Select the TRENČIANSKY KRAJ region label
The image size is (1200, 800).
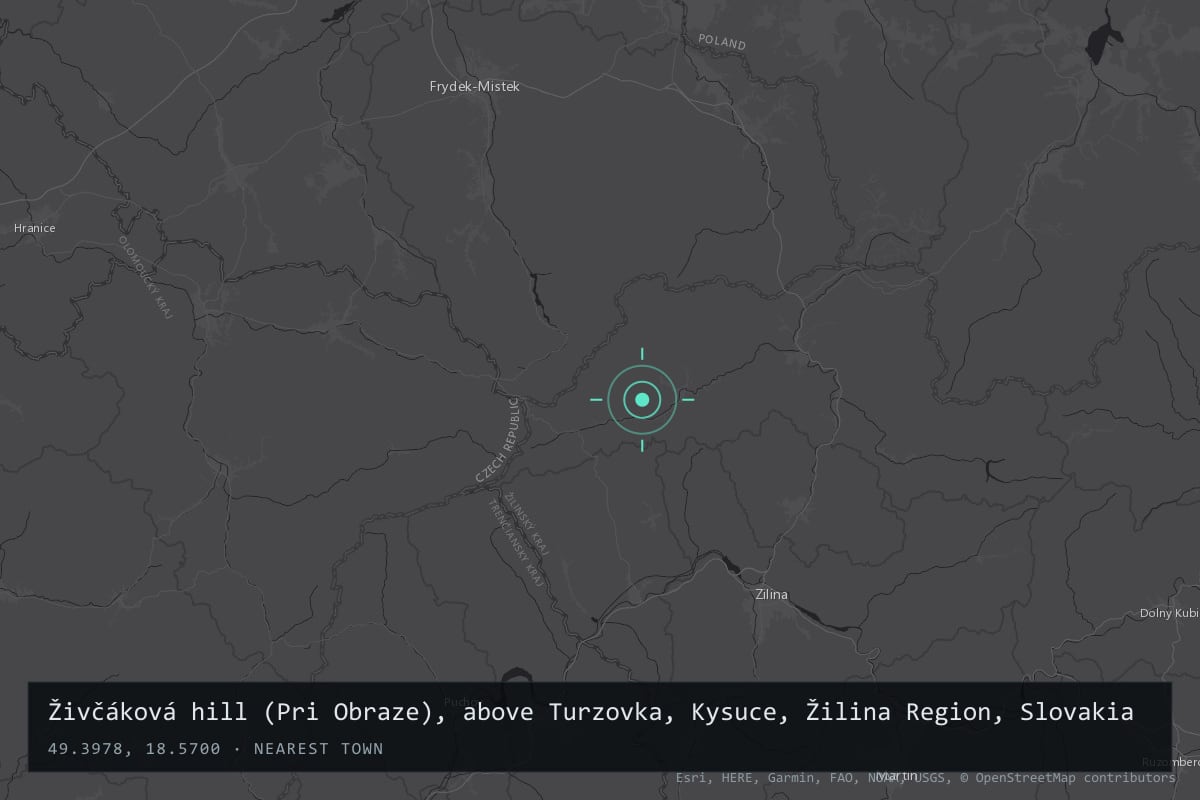[x=516, y=543]
